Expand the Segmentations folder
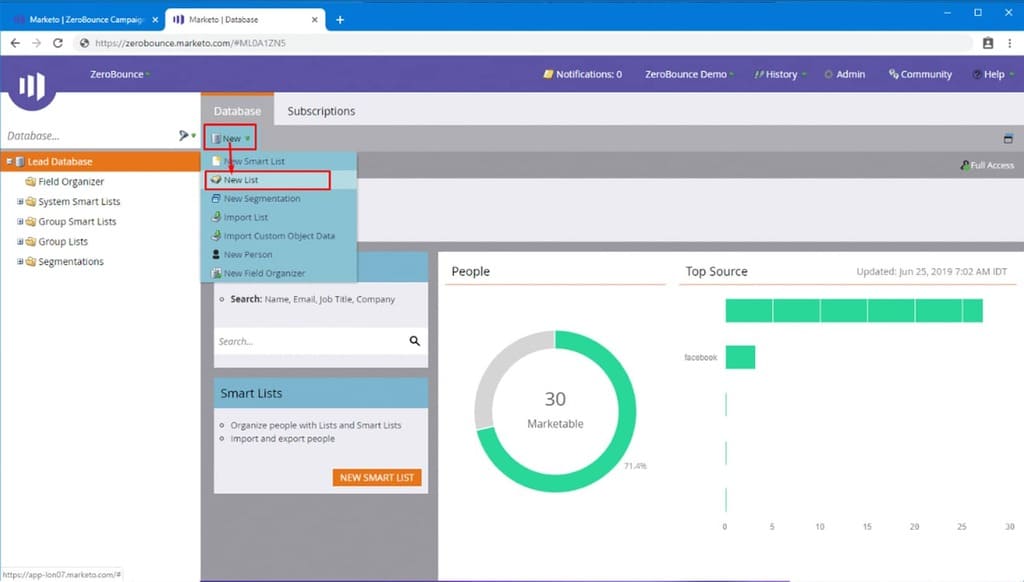Screen dimensions: 1024x582 tap(20, 261)
